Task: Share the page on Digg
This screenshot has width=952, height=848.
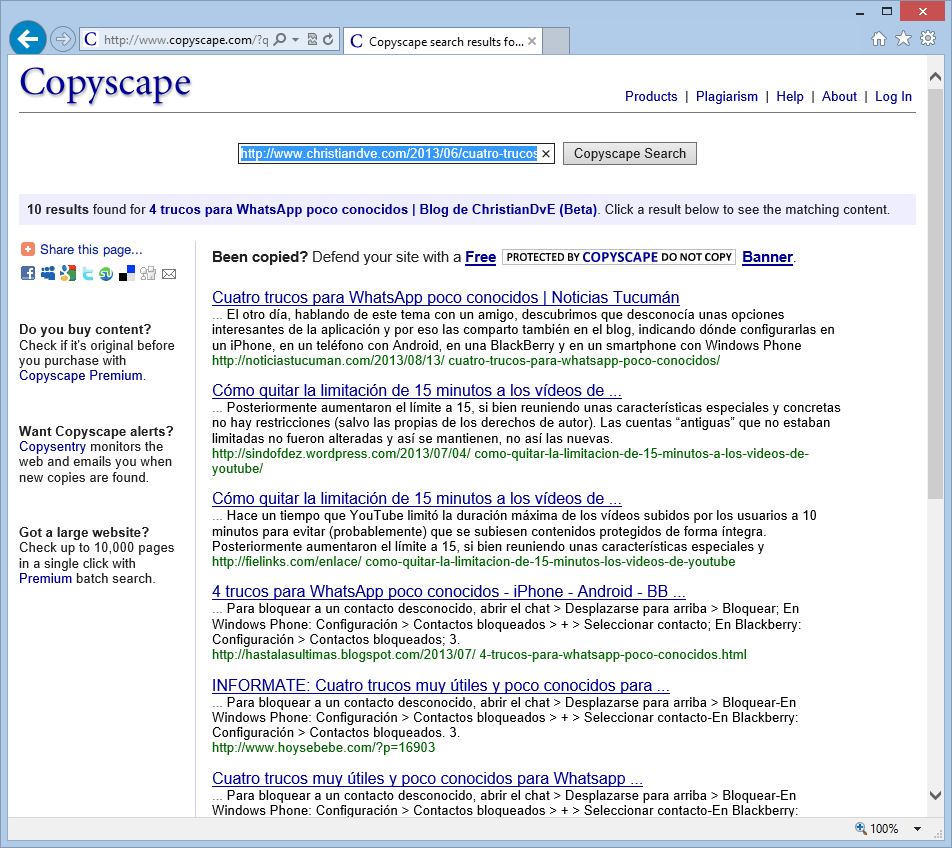Action: [x=148, y=274]
